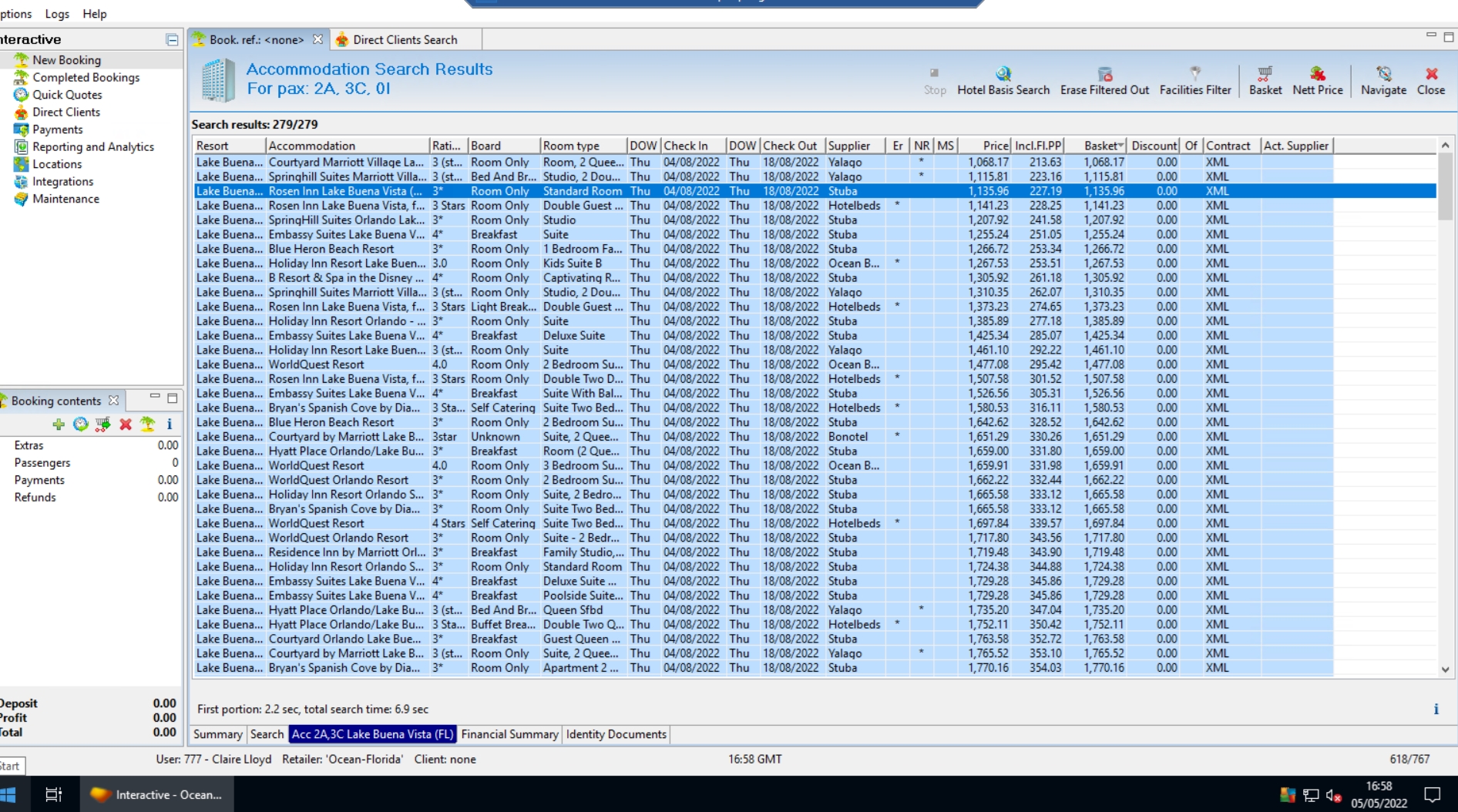Screen dimensions: 1458x812
Task: Sort results by Basket column header
Action: coord(1095,146)
